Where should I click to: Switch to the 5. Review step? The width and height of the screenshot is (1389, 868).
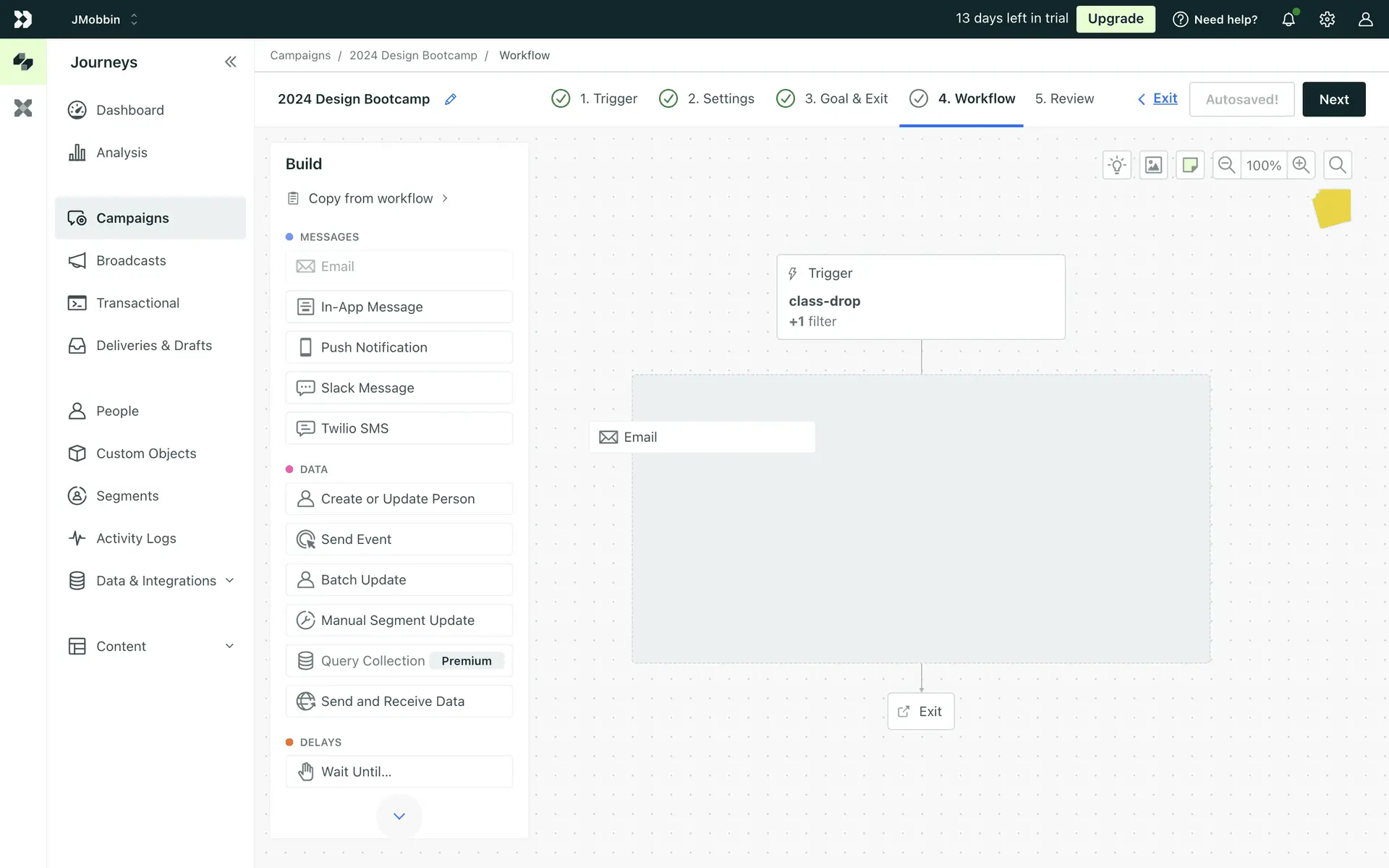point(1063,98)
